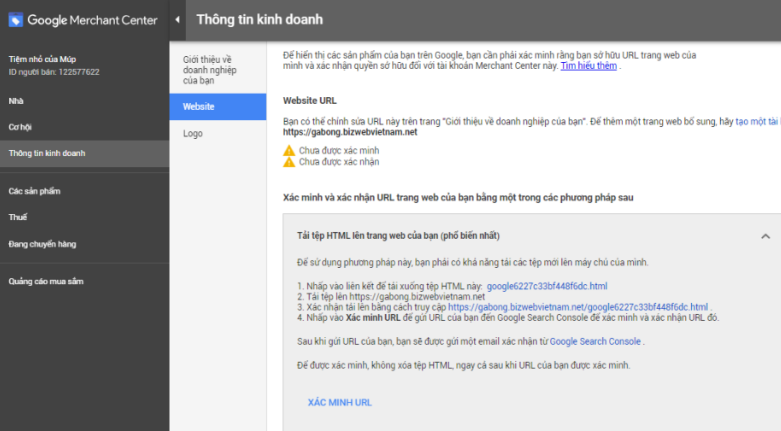Open the full gabong.bizwebvietnam.net verification URL link
The image size is (781, 431).
click(x=578, y=307)
